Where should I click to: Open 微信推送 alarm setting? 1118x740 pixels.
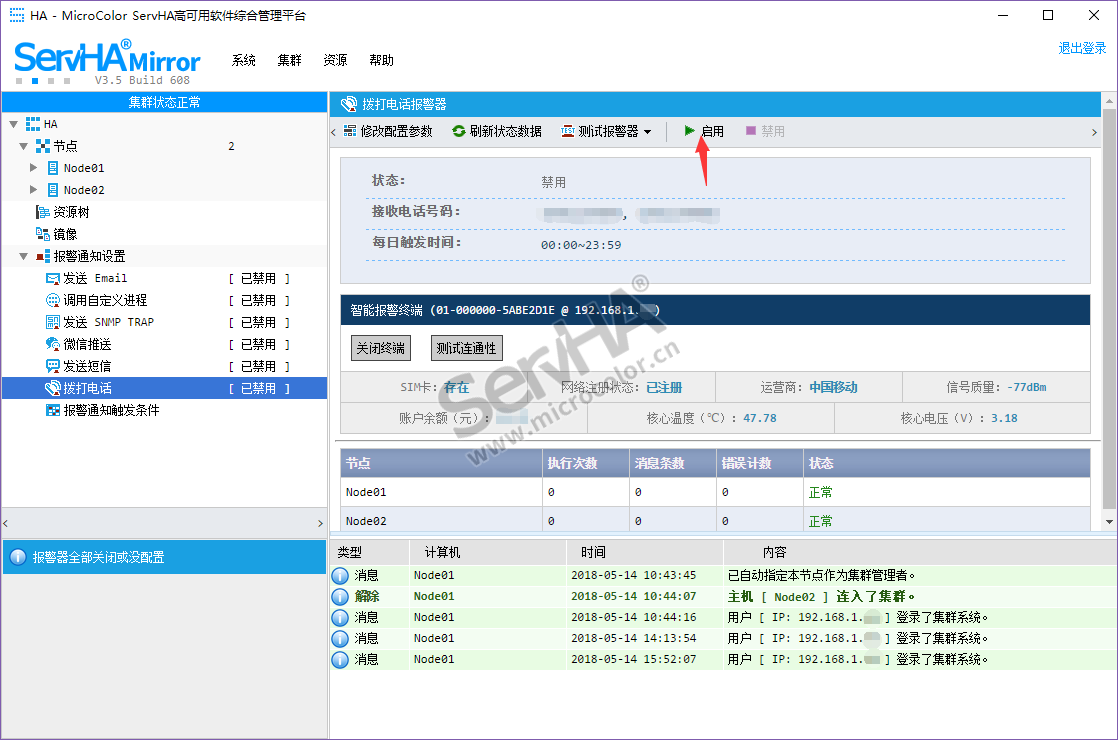click(87, 344)
